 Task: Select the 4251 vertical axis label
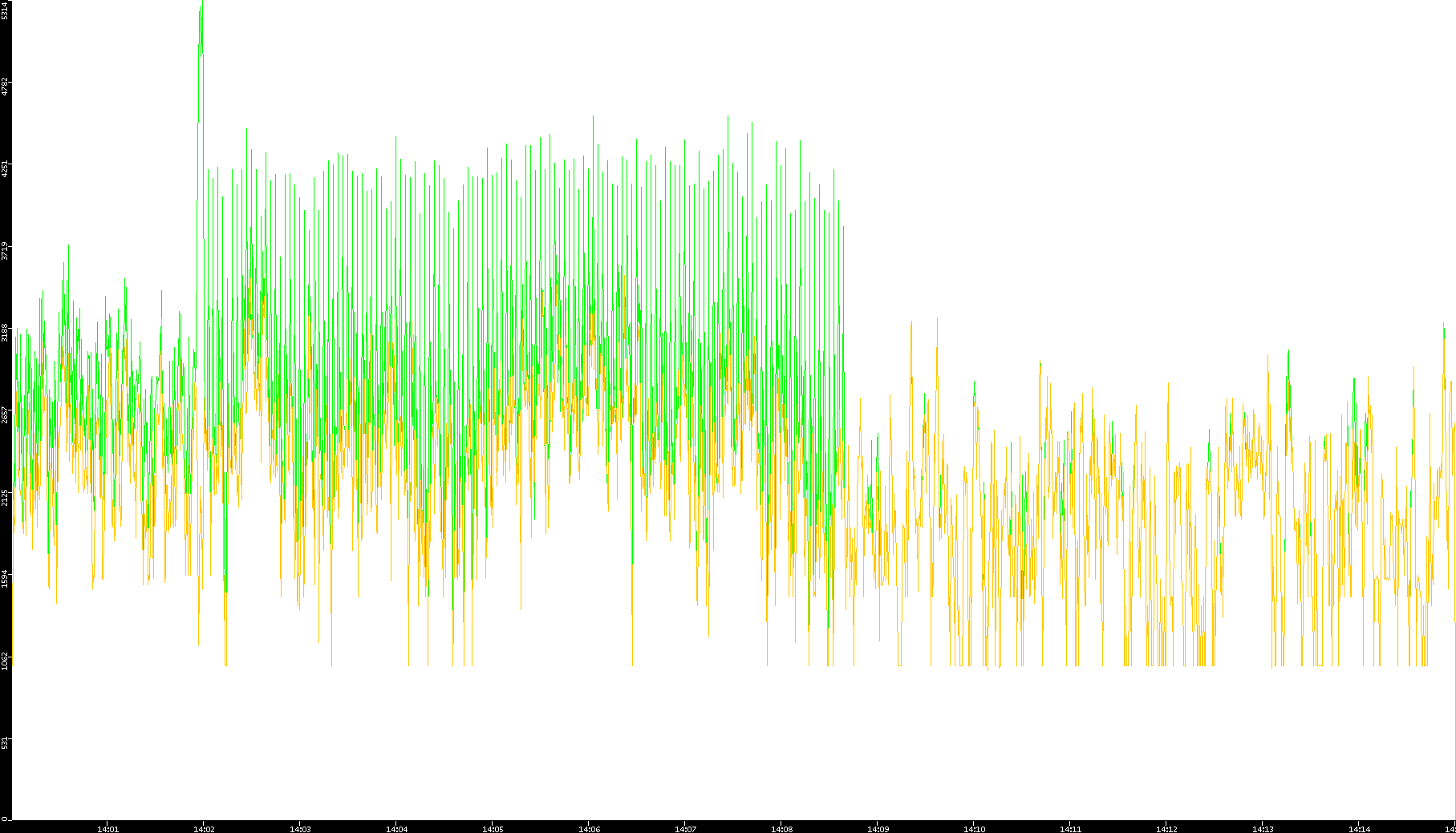[6, 169]
